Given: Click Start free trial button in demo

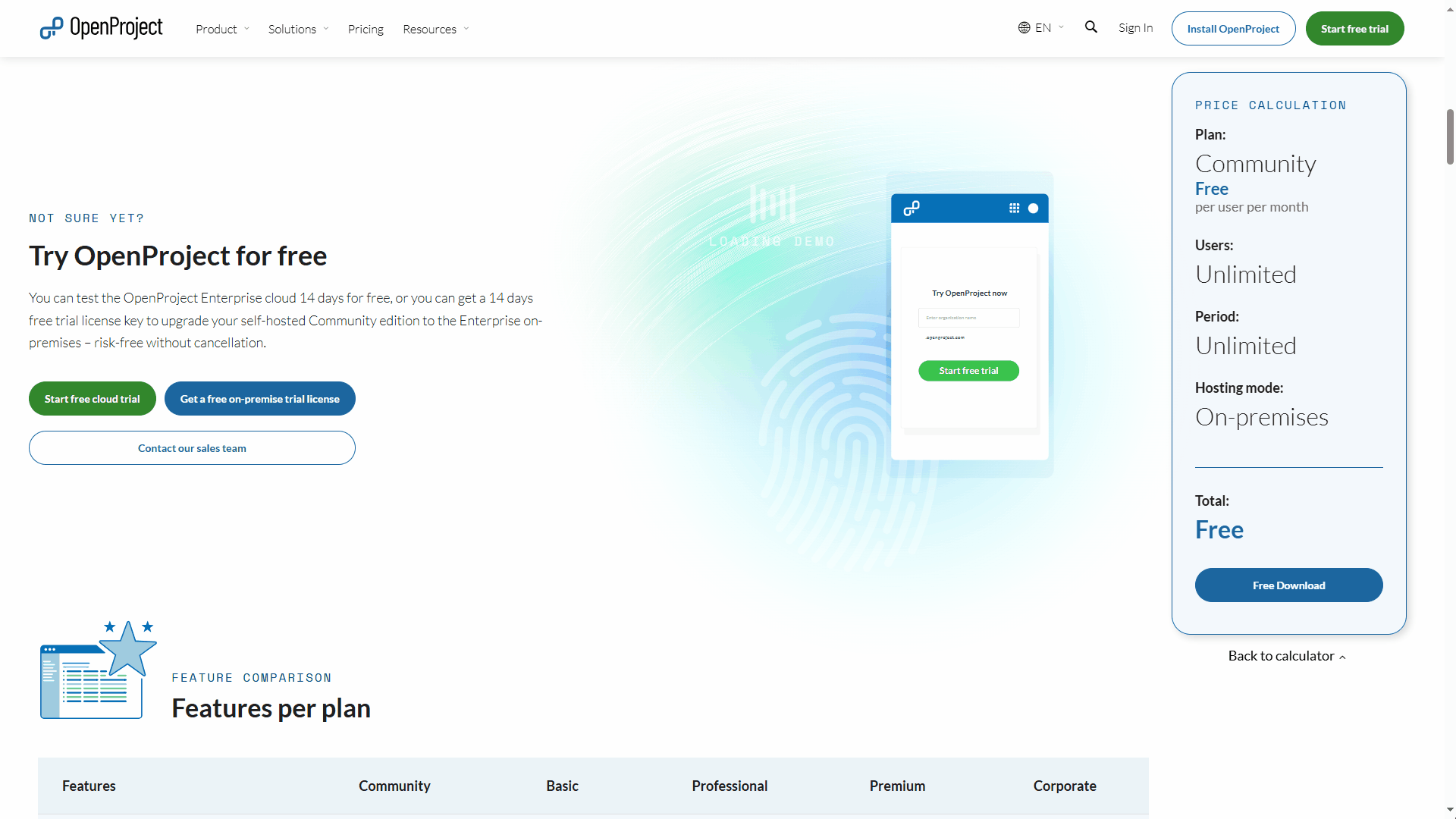Looking at the screenshot, I should (969, 370).
